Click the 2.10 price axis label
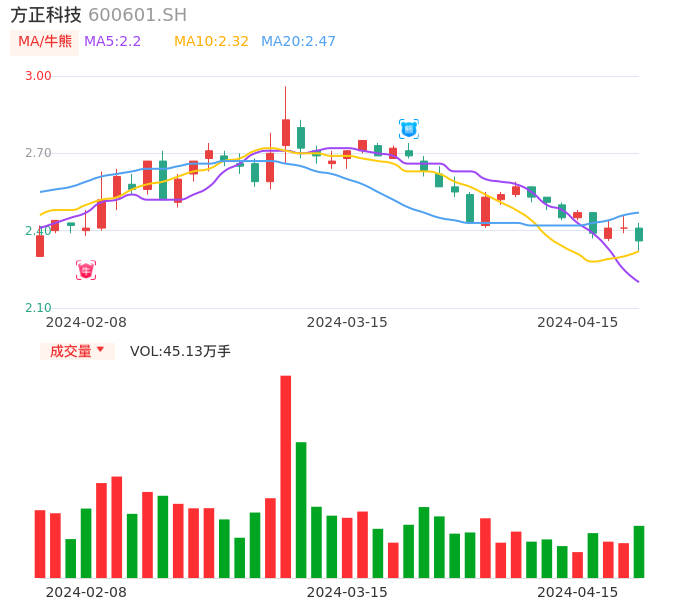Viewport: 686px width, 606px height. [x=38, y=308]
